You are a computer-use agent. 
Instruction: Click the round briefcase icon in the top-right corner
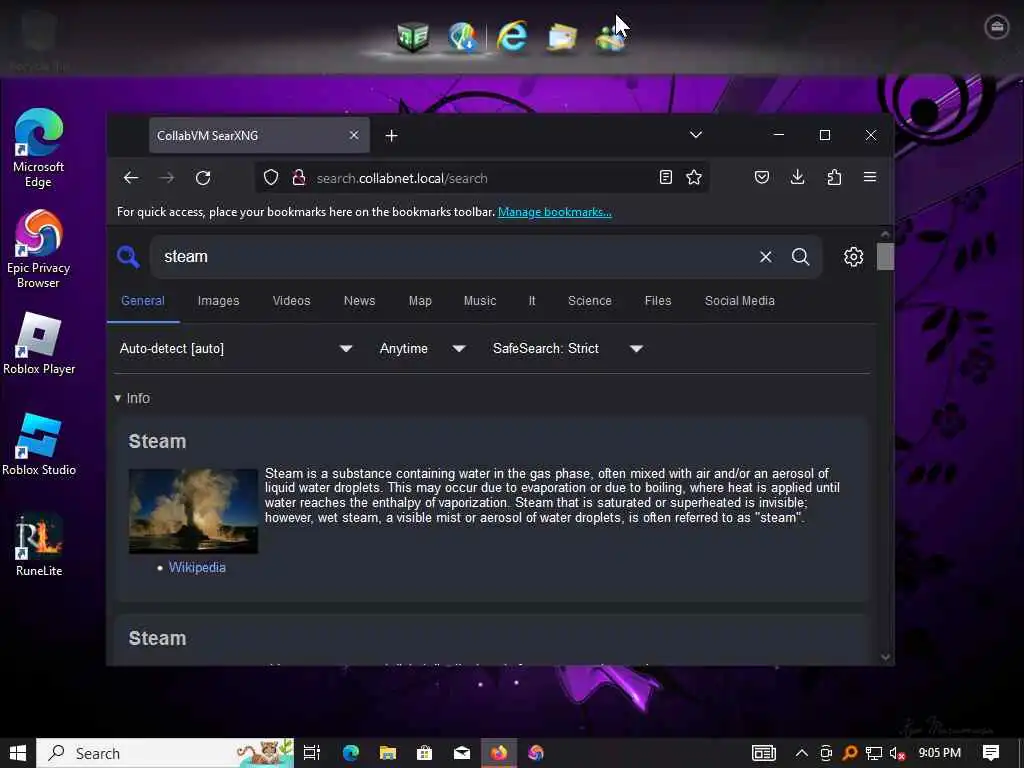(997, 27)
